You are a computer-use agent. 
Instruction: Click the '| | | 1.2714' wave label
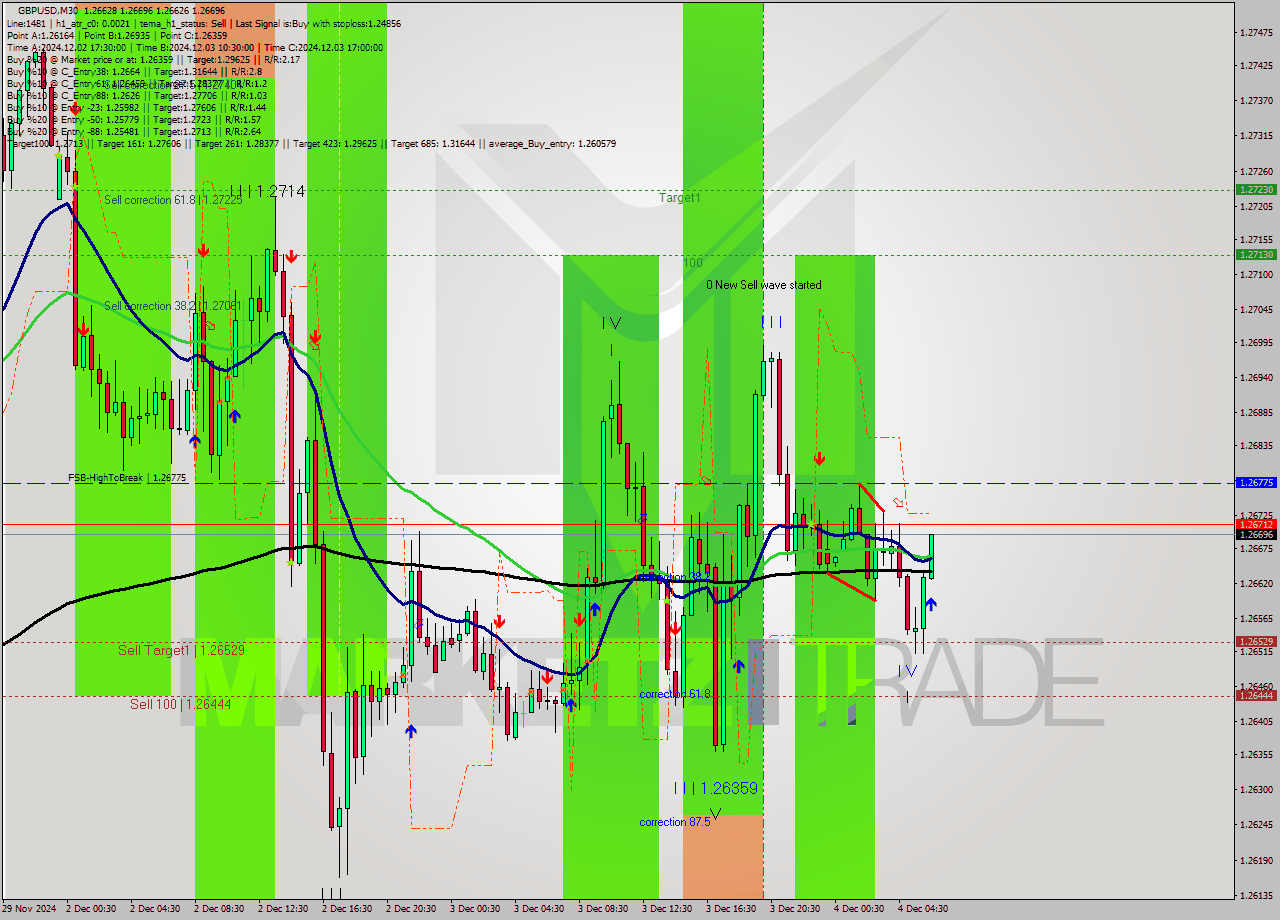[x=267, y=190]
